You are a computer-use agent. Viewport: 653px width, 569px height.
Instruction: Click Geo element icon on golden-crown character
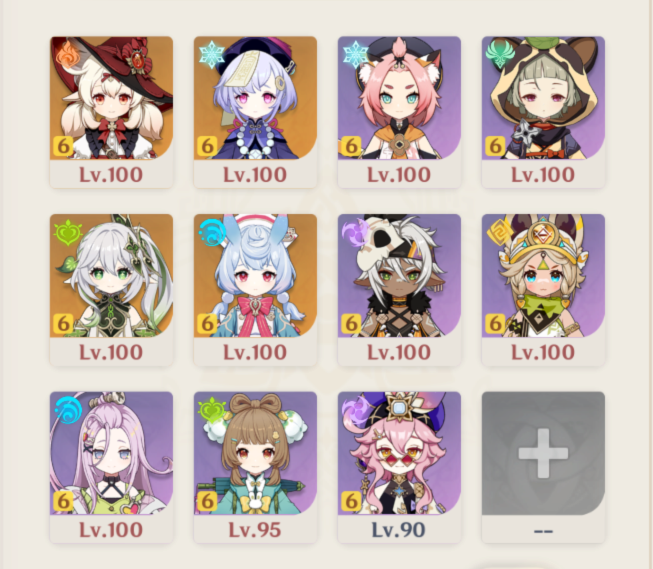click(499, 232)
